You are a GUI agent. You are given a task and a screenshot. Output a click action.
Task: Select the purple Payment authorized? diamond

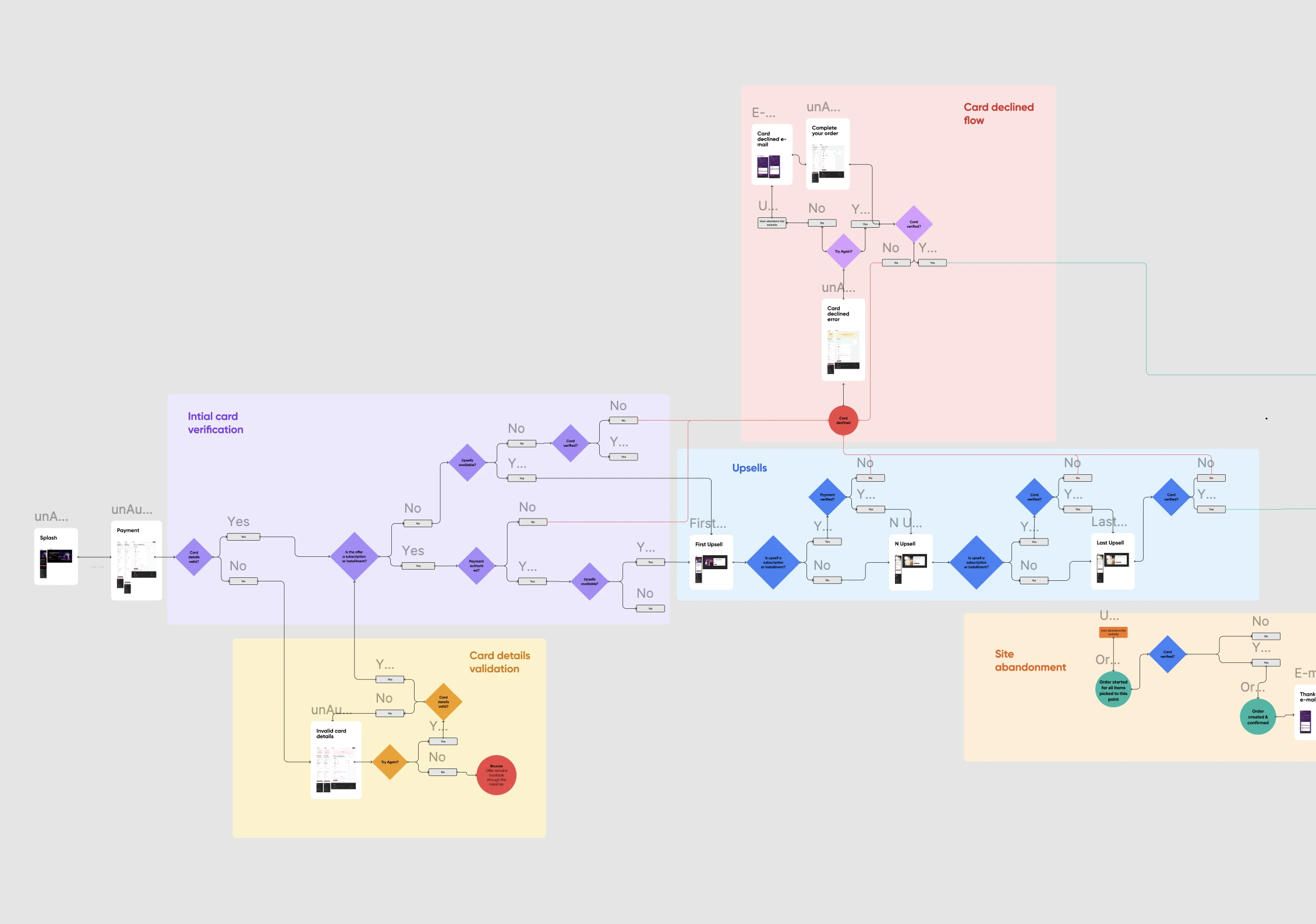tap(476, 566)
